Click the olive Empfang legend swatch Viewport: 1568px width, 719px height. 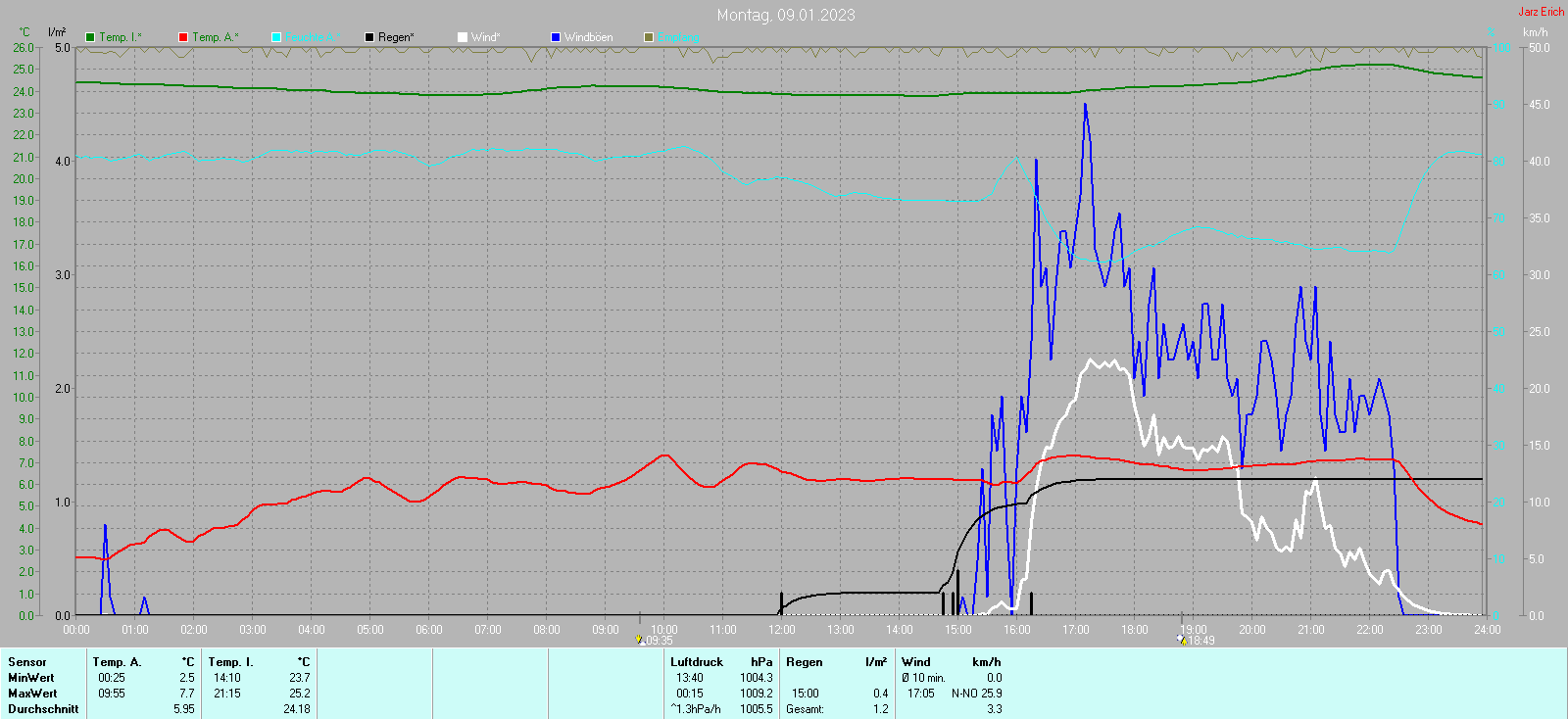[x=649, y=37]
